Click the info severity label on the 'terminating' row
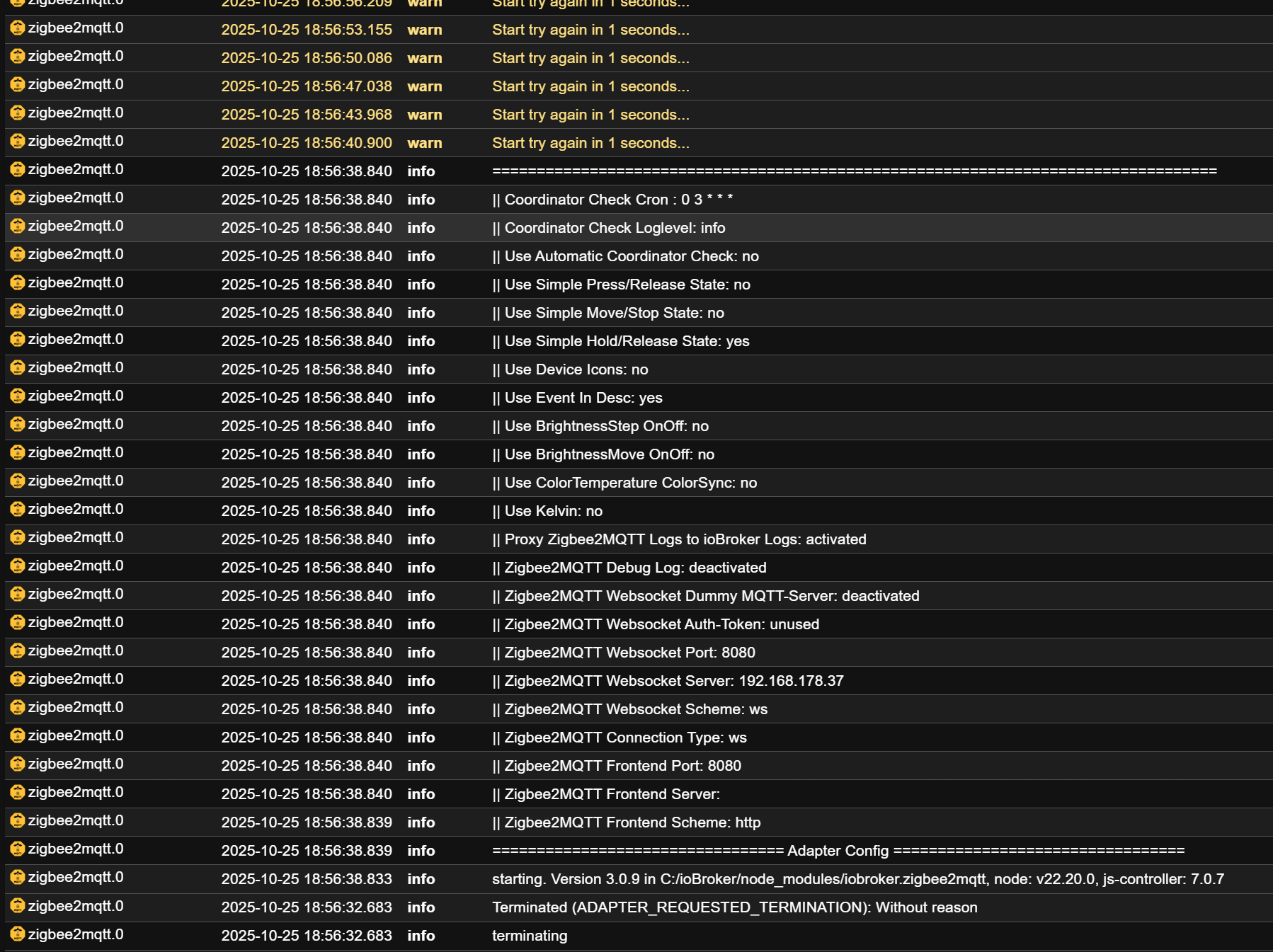 point(421,935)
